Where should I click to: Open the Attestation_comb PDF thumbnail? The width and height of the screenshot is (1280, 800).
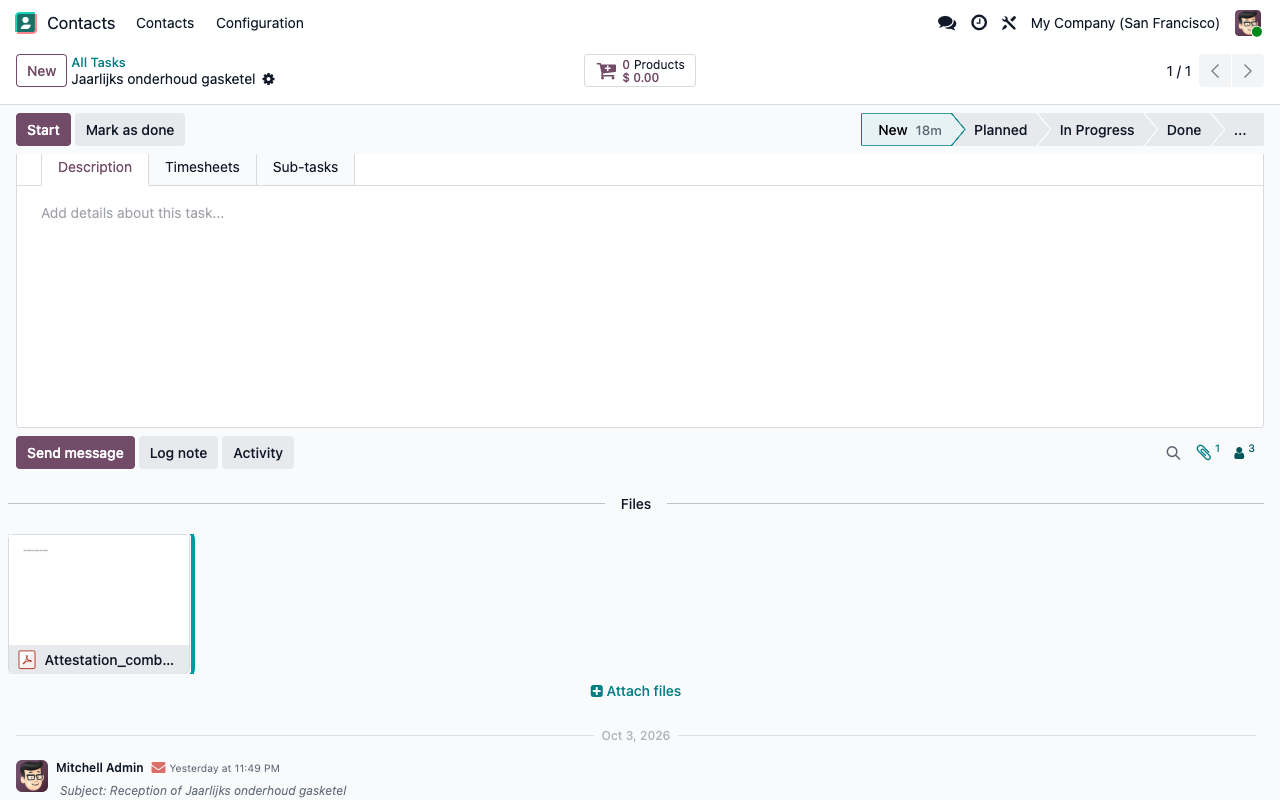(100, 590)
